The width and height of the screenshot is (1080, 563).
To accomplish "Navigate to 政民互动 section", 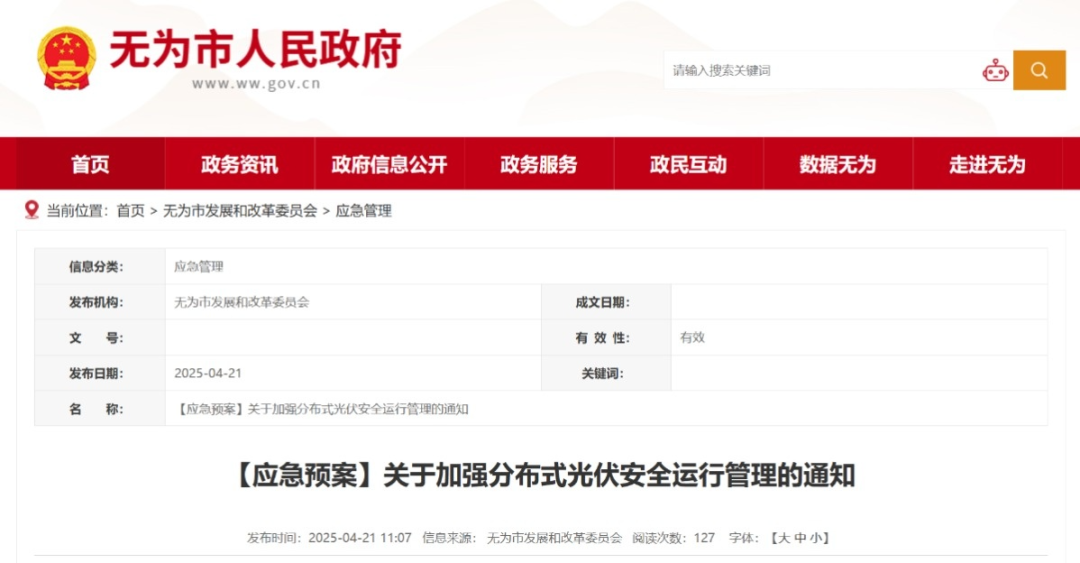I will [688, 165].
